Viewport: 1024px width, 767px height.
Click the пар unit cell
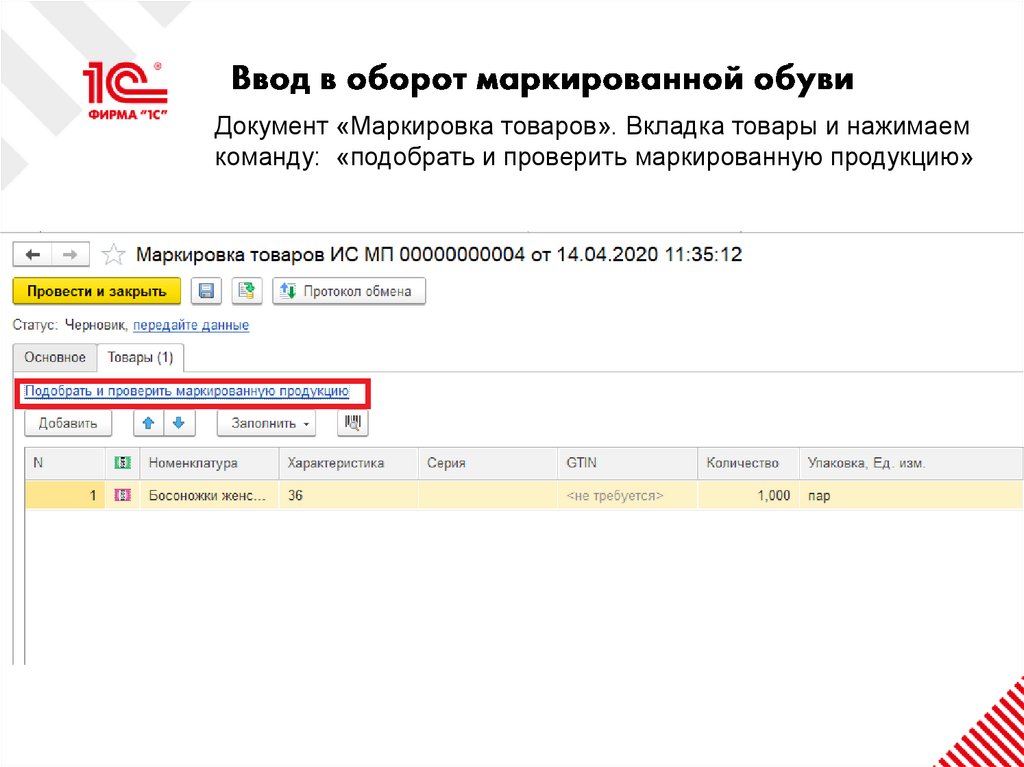pos(911,496)
